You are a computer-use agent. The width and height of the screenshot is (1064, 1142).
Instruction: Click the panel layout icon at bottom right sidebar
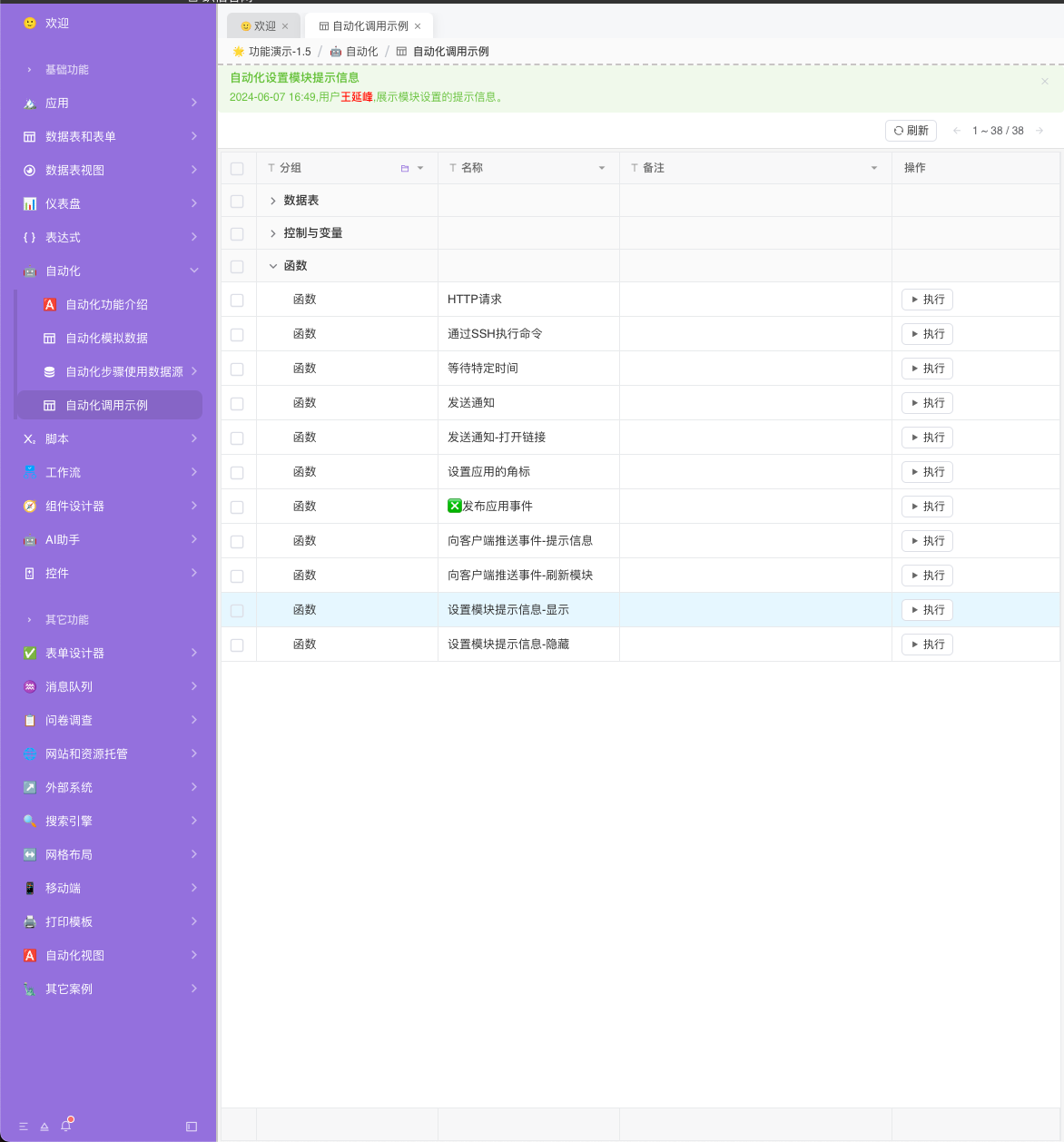pos(190,1126)
